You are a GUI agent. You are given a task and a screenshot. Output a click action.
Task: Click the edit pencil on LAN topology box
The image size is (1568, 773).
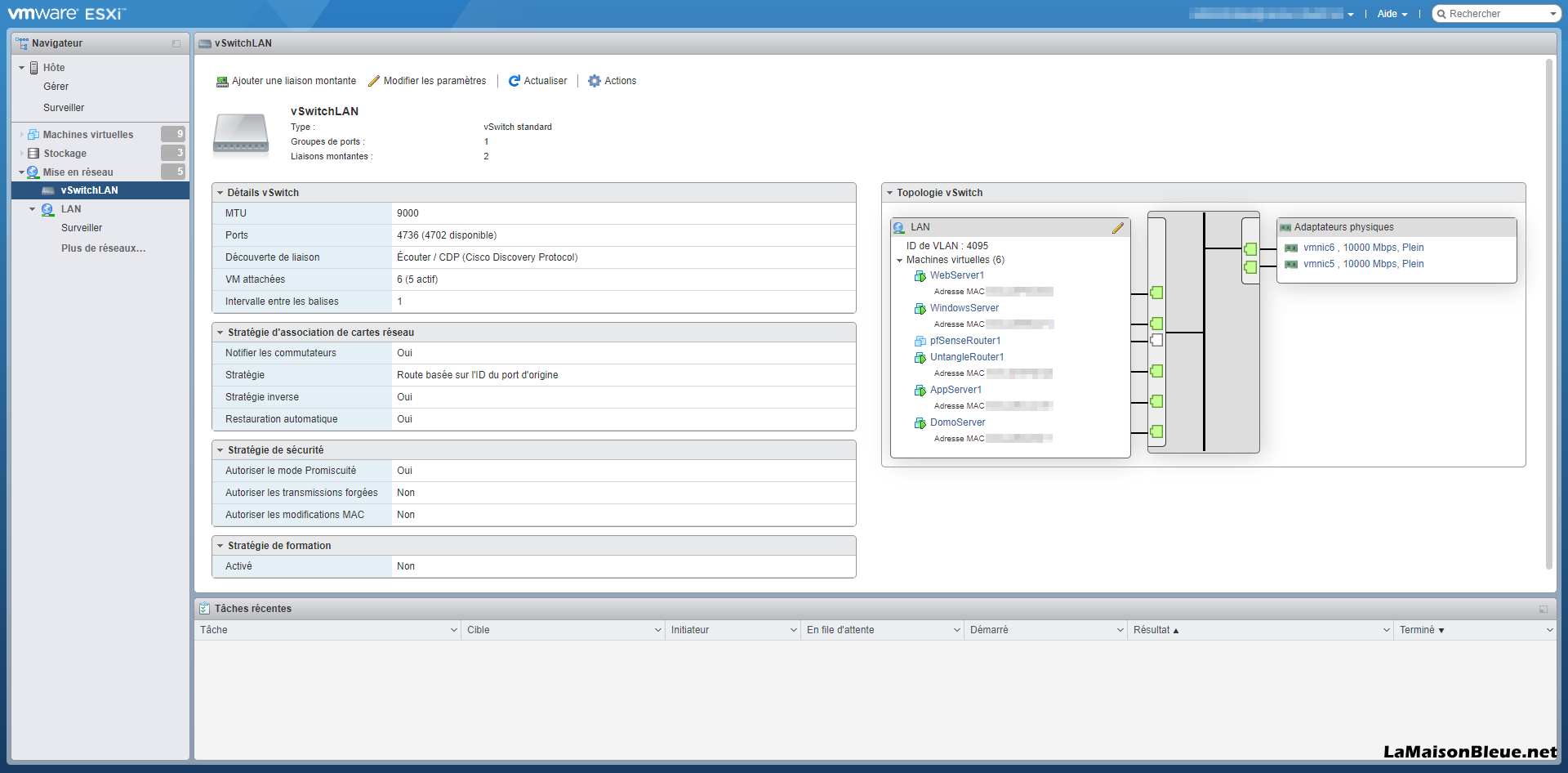1118,228
